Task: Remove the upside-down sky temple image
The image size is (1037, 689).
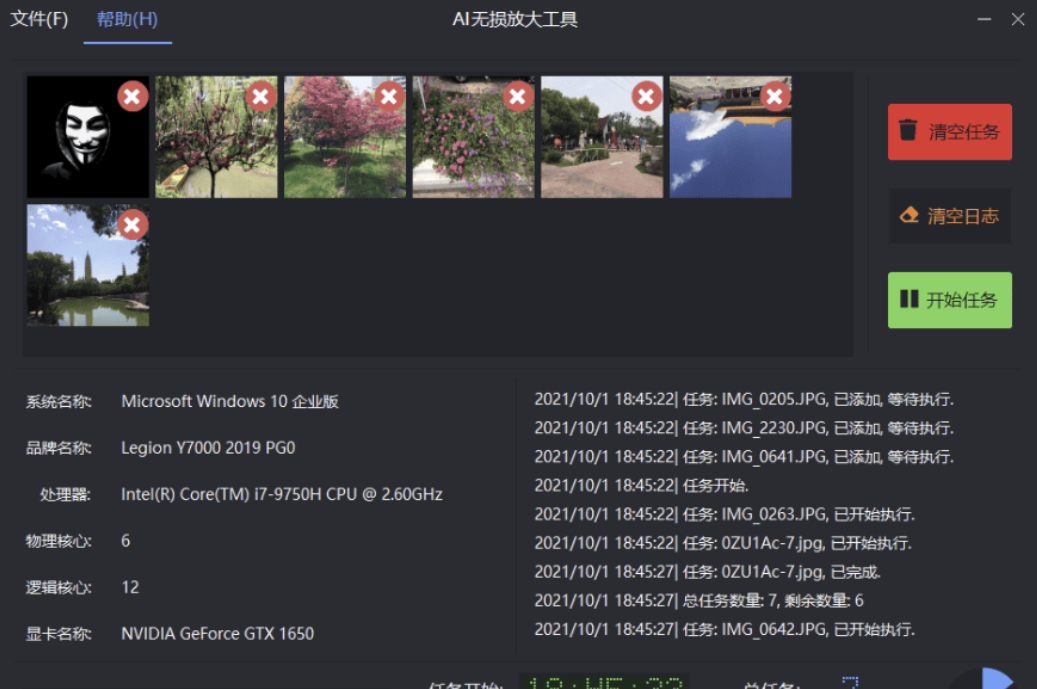Action: (774, 96)
